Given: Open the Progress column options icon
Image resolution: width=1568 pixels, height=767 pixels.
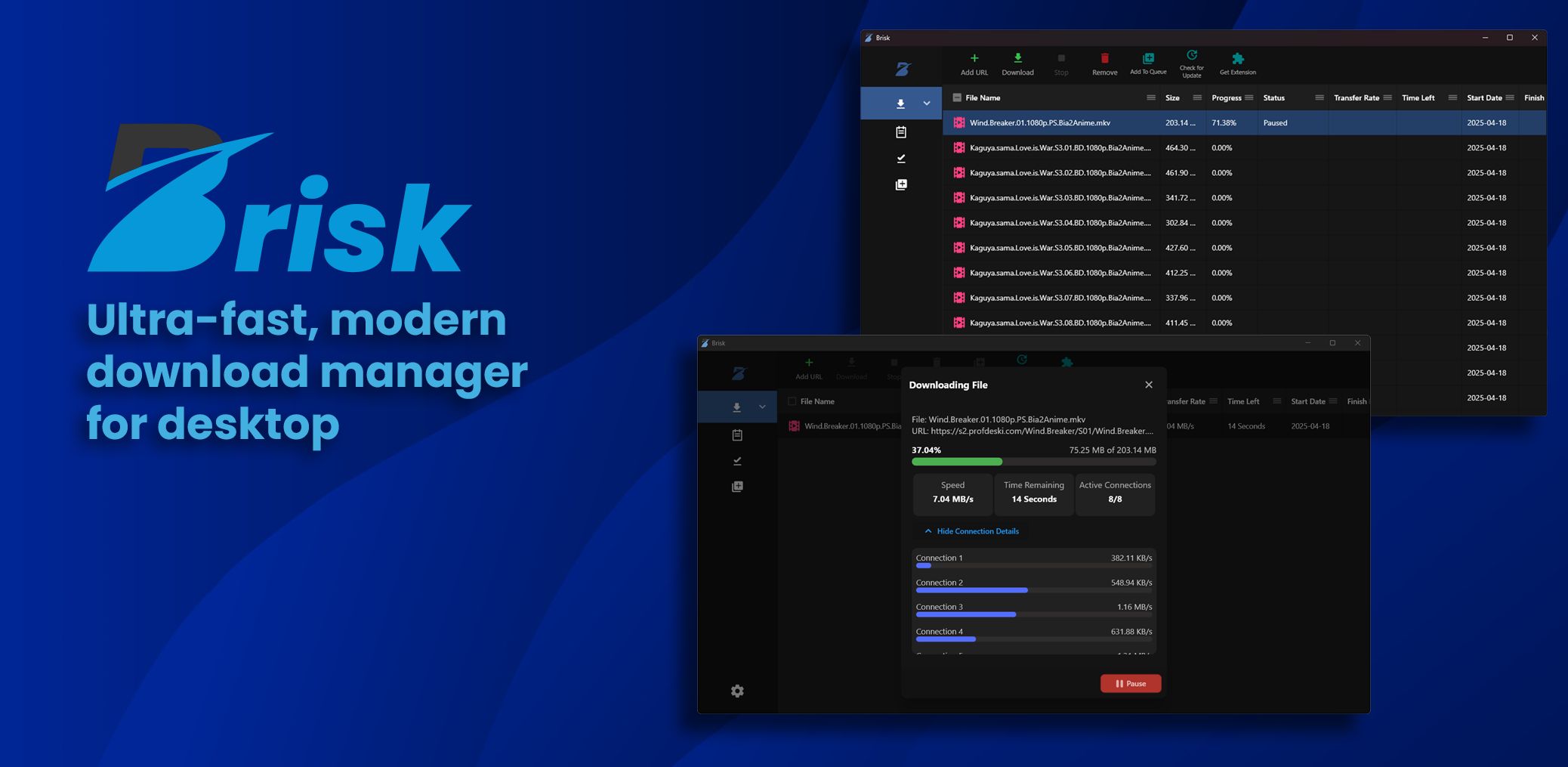Looking at the screenshot, I should tap(1250, 97).
